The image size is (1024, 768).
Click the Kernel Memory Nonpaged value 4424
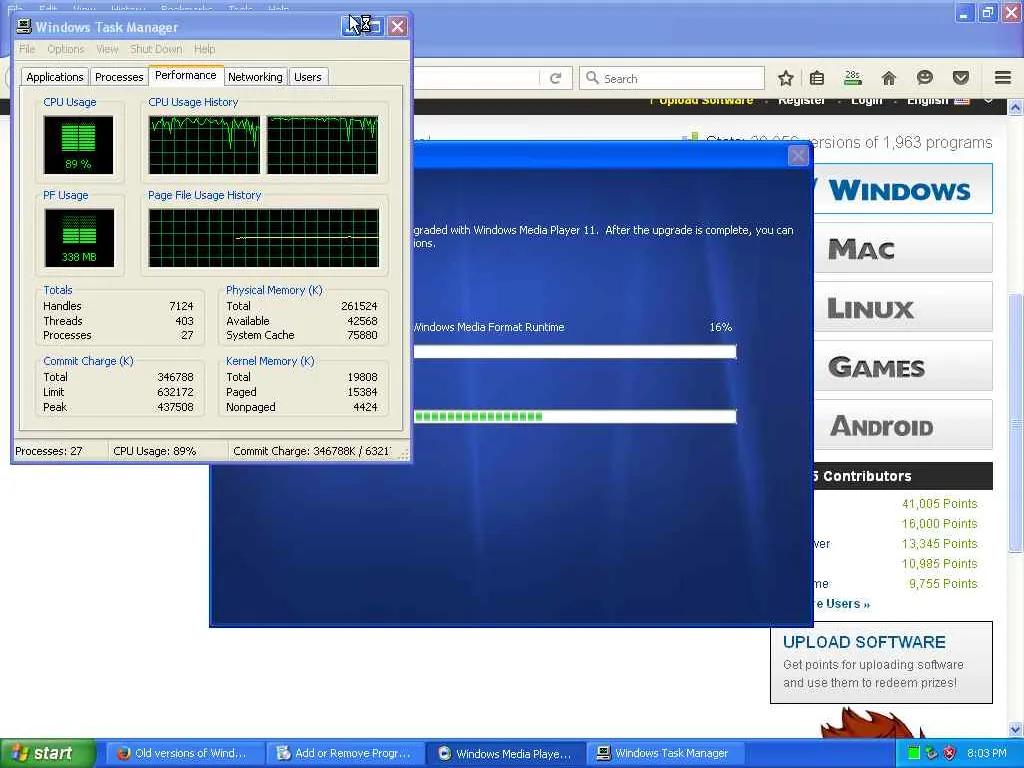click(365, 407)
